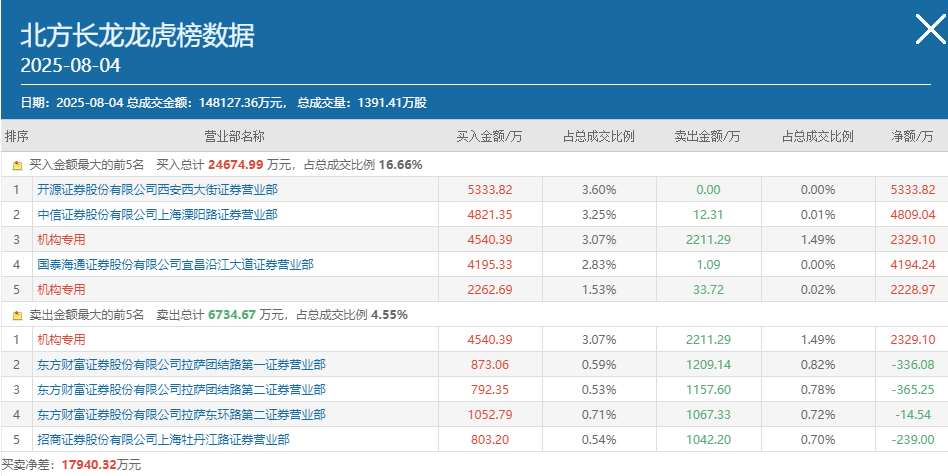Click 机构专用 in buy rank 5 row

coord(61,290)
